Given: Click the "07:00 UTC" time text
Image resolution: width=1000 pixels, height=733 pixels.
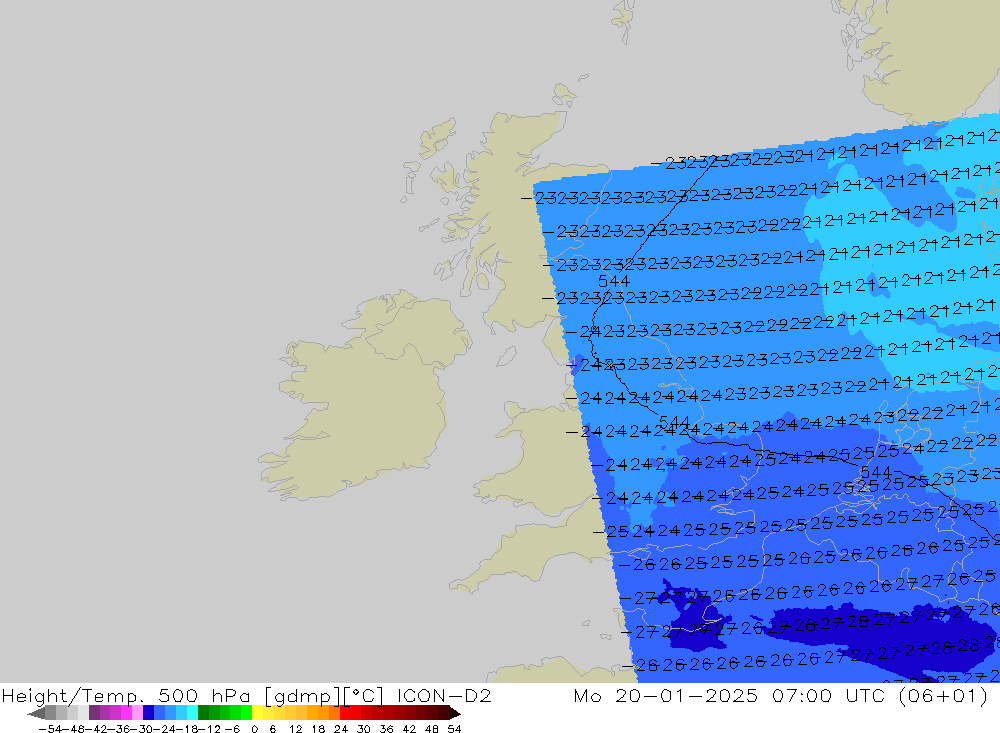Looking at the screenshot, I should 829,695.
